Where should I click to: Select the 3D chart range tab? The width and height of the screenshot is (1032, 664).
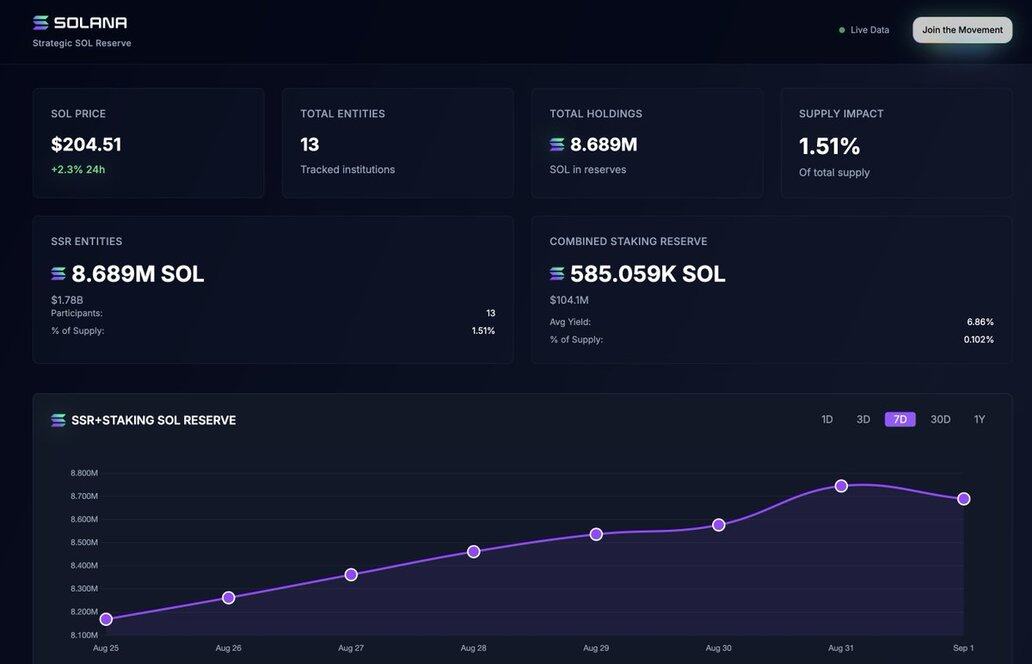[x=864, y=419]
